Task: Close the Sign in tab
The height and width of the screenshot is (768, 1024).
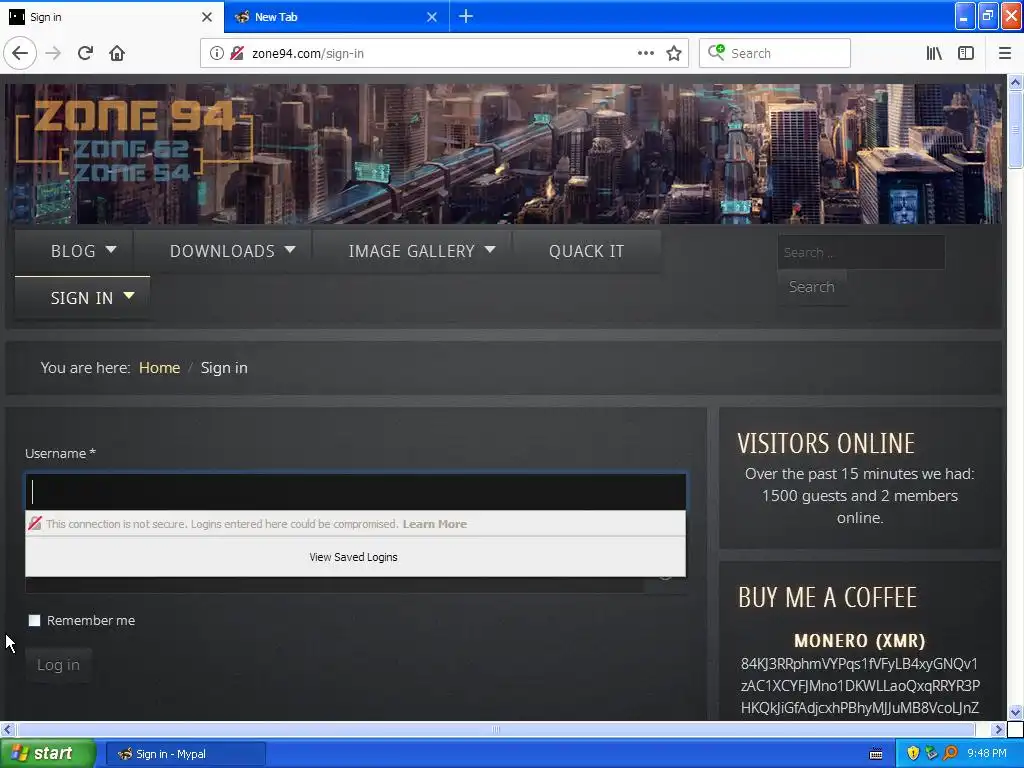Action: (x=207, y=17)
